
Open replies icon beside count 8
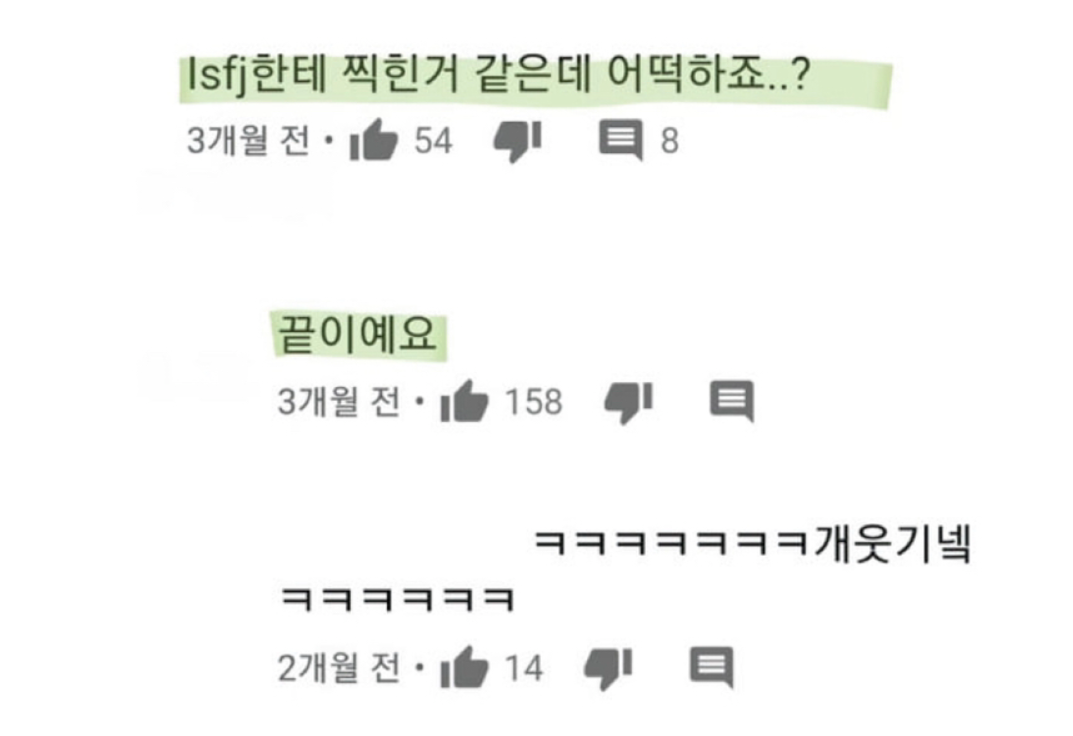[621, 140]
